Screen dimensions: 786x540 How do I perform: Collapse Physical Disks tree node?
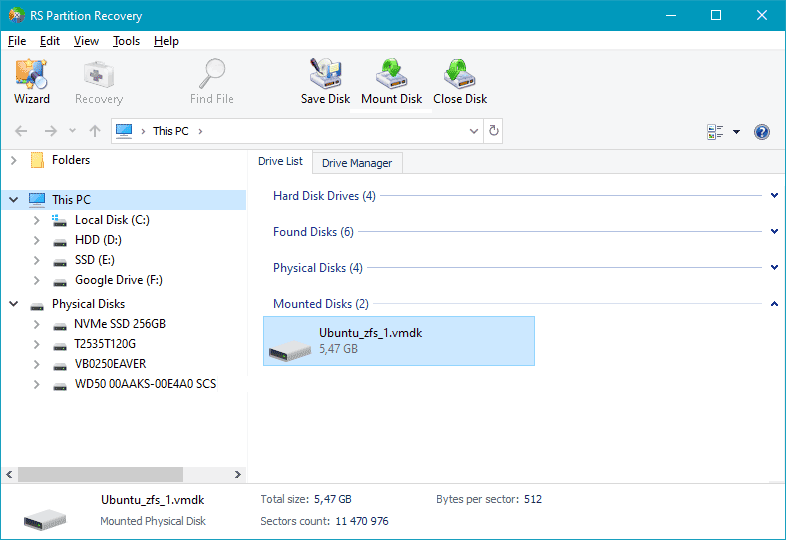point(14,304)
